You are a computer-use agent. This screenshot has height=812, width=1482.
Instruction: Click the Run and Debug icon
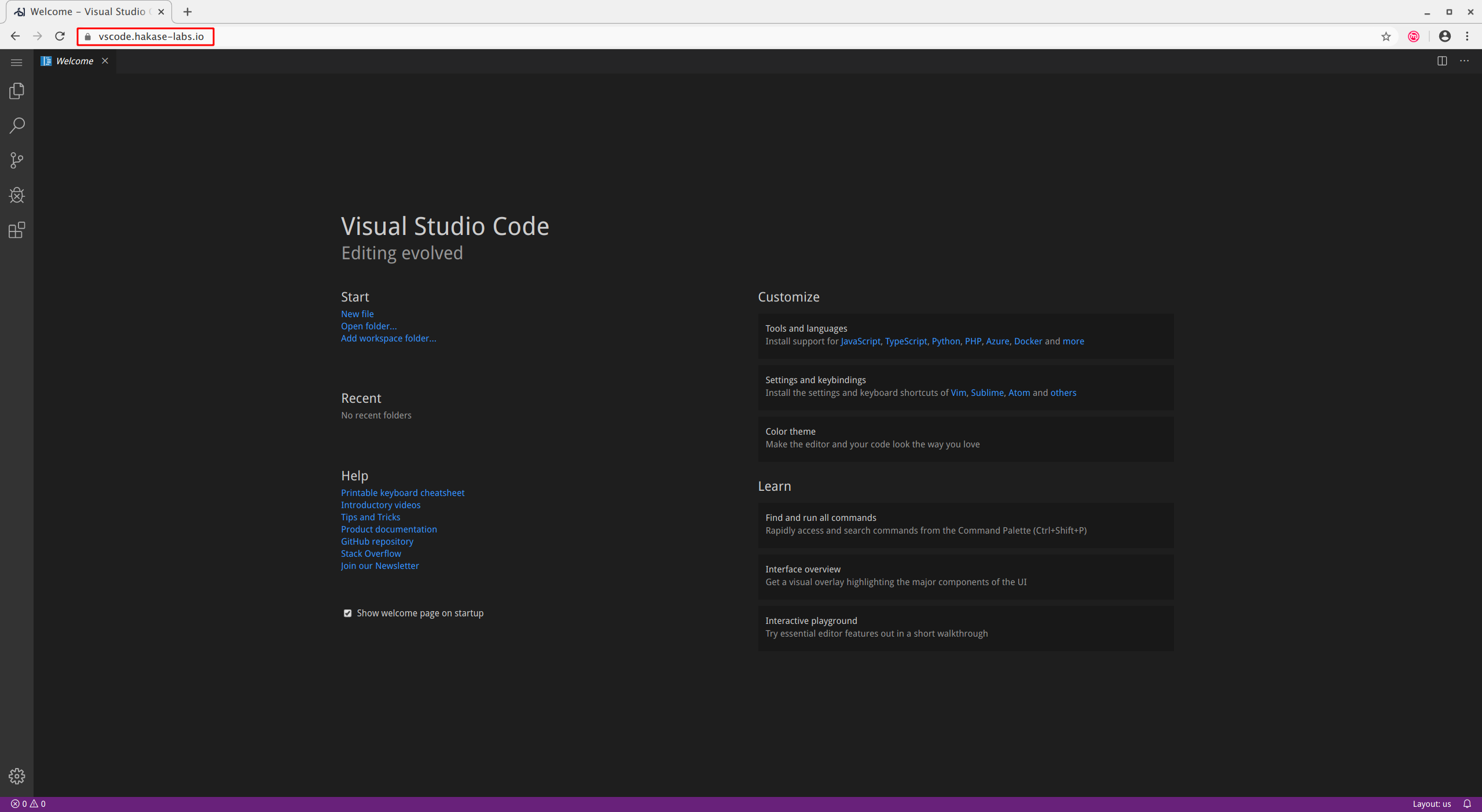click(x=17, y=195)
